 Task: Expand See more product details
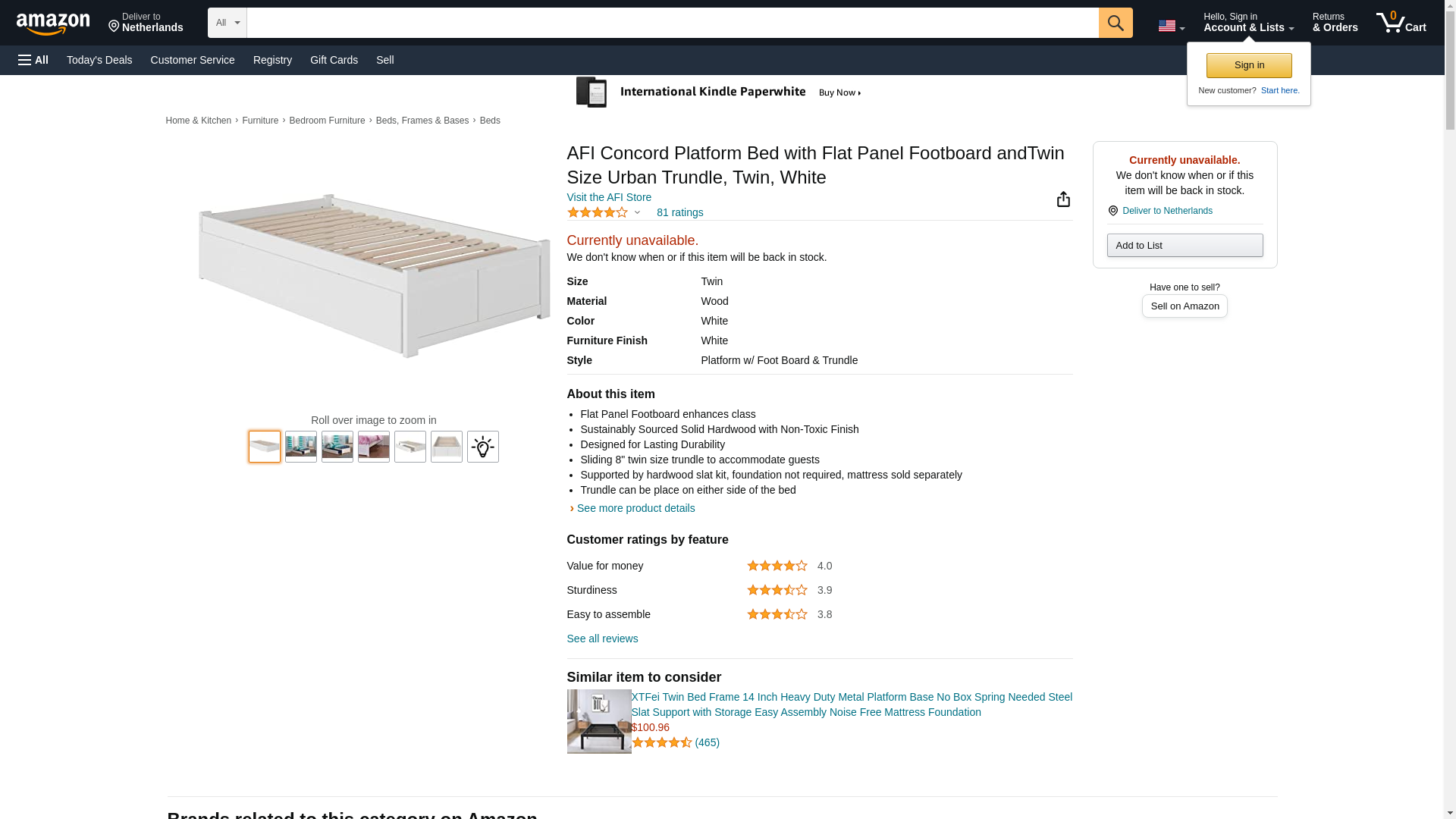pyautogui.click(x=635, y=508)
